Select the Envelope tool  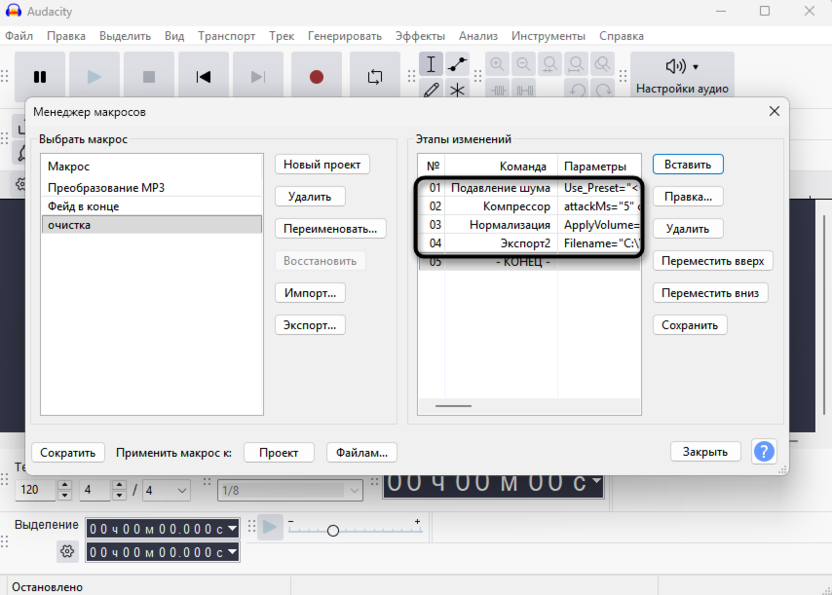tap(457, 65)
